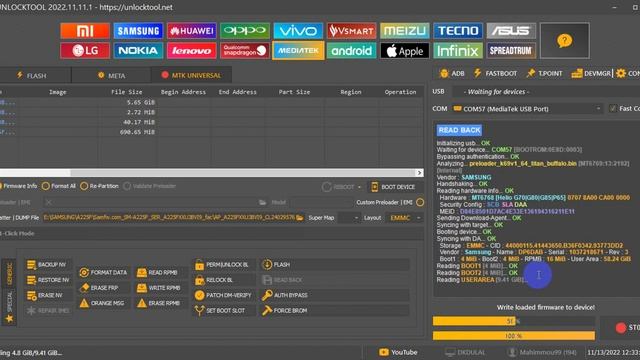640x360 pixels.
Task: Open the Generic functions side tab
Action: 9,273
